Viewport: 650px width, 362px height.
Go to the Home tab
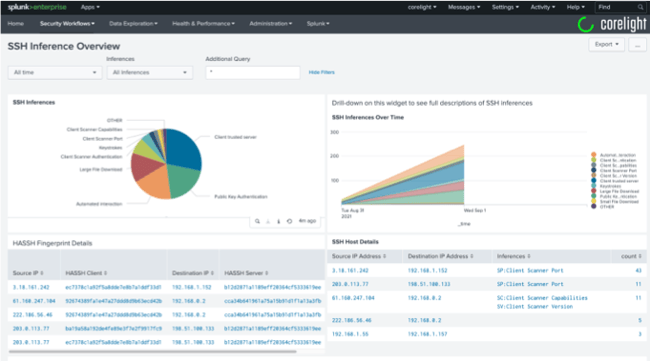(16, 24)
